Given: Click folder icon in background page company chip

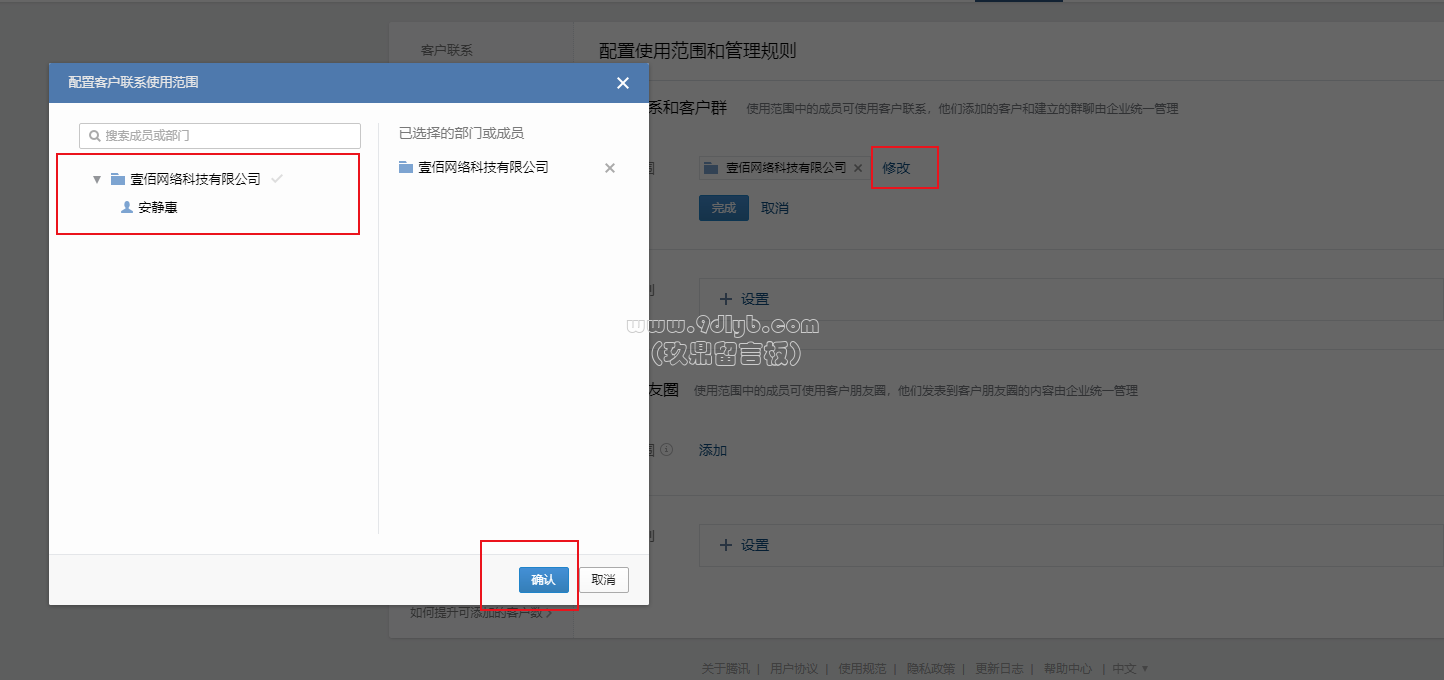Looking at the screenshot, I should tap(711, 168).
